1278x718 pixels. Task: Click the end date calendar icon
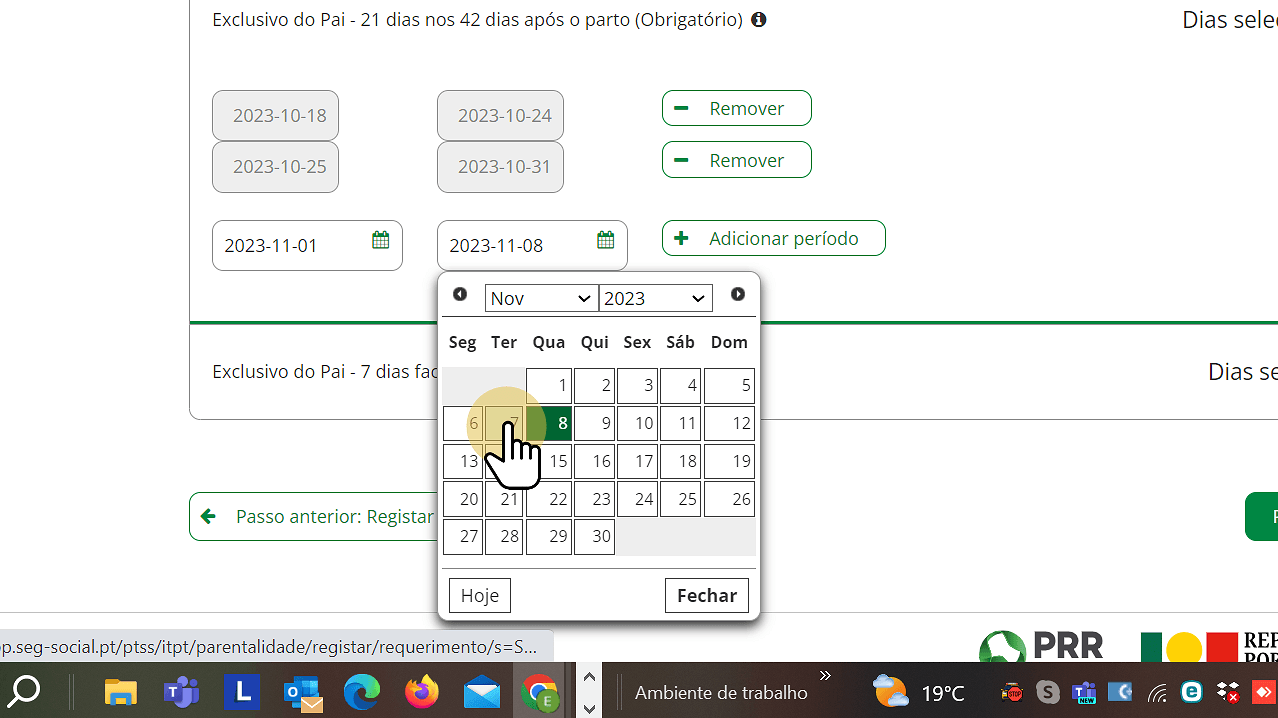(x=605, y=240)
